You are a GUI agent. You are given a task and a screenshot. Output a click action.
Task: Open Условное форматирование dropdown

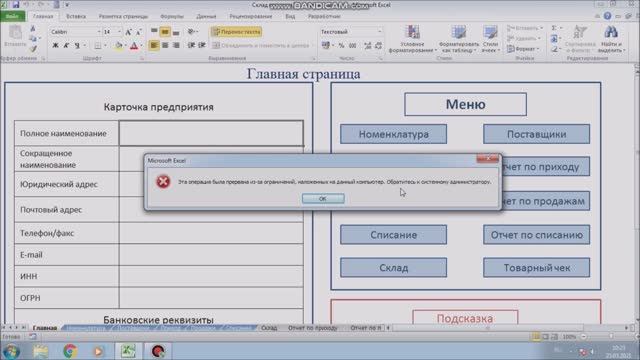coord(412,39)
